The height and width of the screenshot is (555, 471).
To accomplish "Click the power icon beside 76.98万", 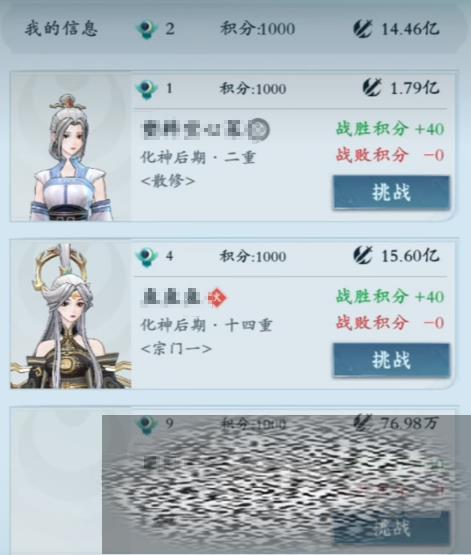I will coord(363,422).
